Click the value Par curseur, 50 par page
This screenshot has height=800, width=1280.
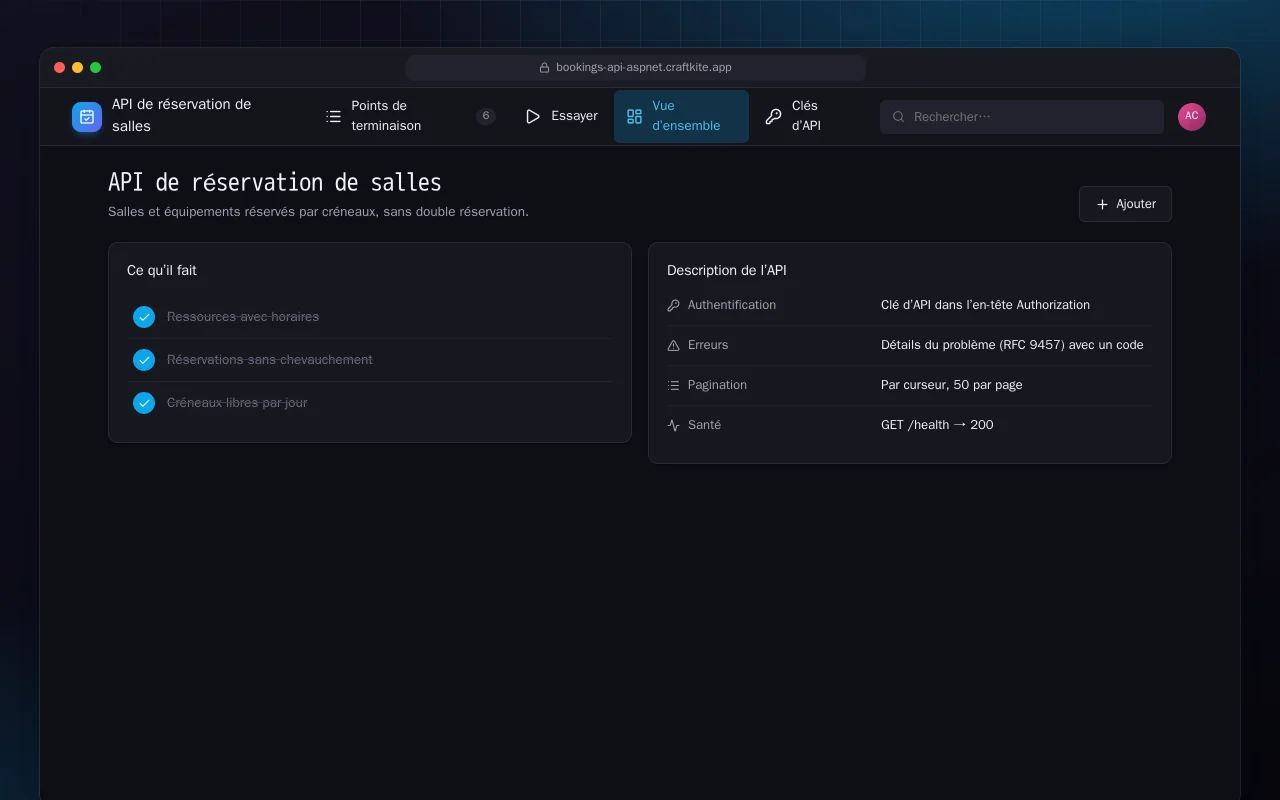pyautogui.click(x=952, y=385)
